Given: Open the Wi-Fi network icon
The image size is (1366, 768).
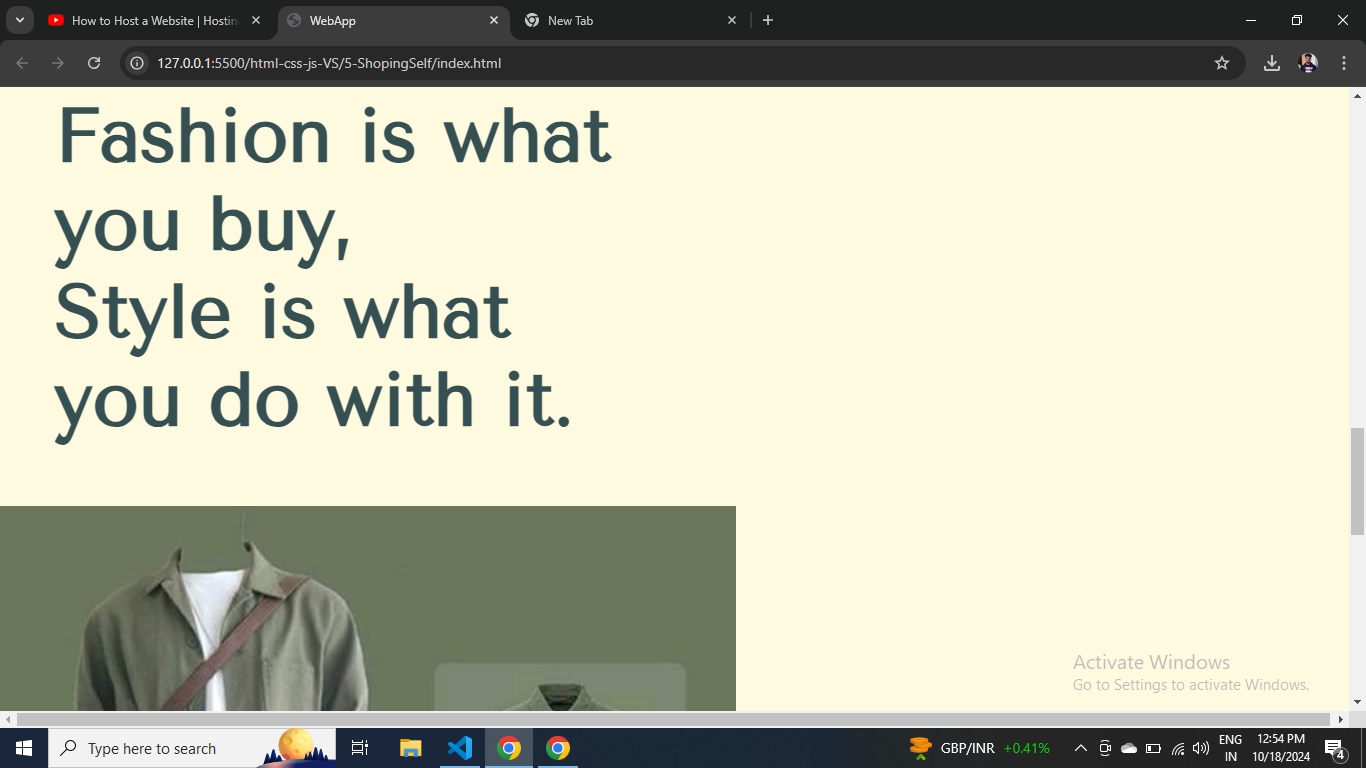Looking at the screenshot, I should [1178, 748].
